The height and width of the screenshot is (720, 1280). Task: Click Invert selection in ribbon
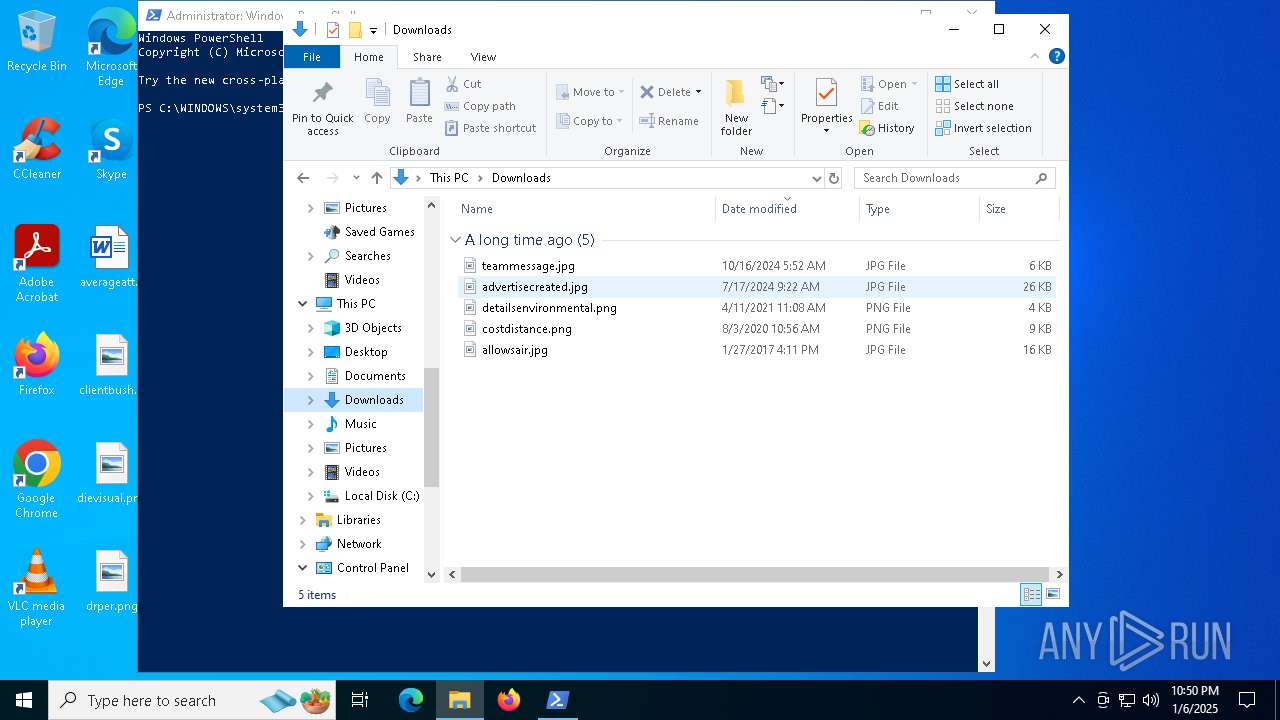(x=983, y=128)
